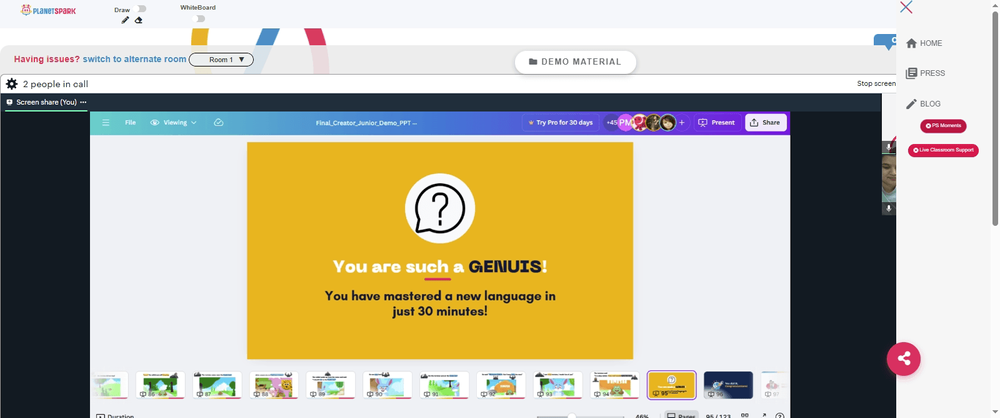
Task: Open BLOG in side menu
Action: click(x=923, y=104)
